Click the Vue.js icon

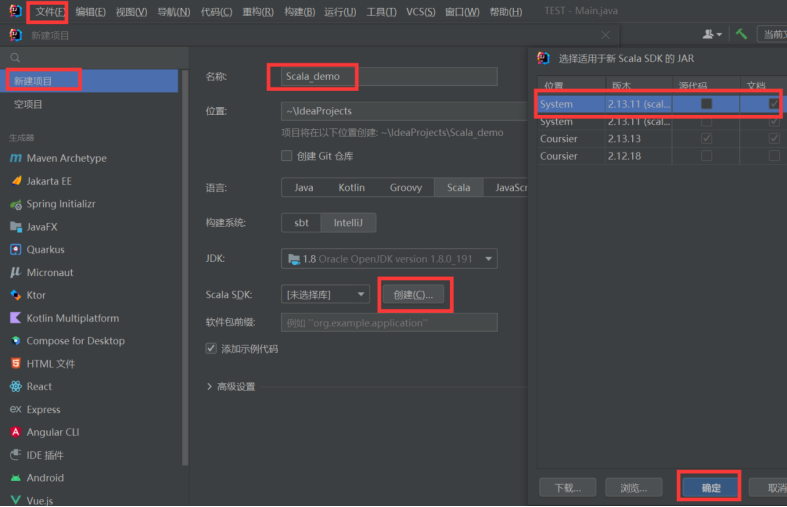click(x=16, y=500)
